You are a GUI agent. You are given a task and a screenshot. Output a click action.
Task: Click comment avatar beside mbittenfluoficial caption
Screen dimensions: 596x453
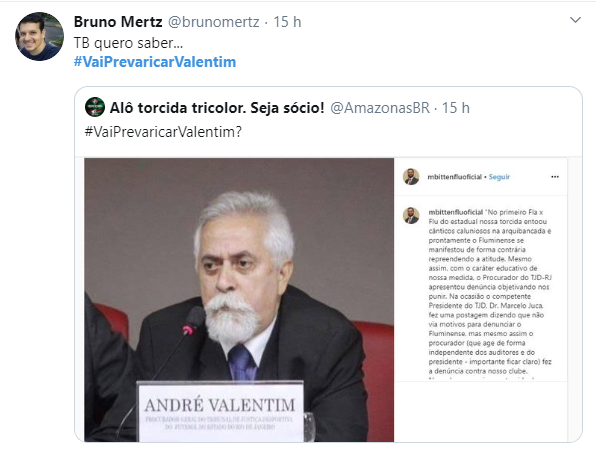(411, 215)
